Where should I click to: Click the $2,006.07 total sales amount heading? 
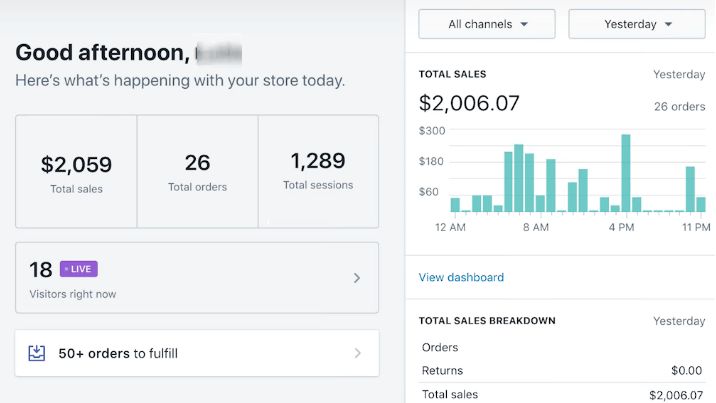click(469, 103)
